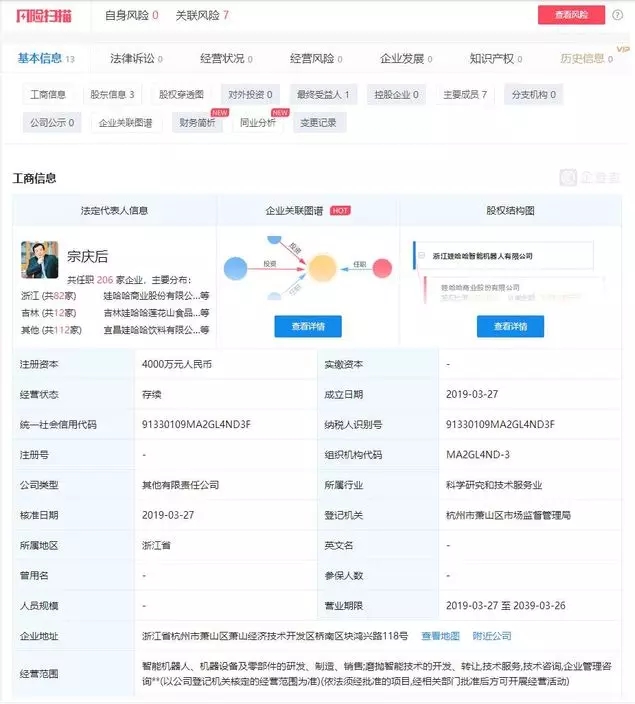Click 查看地图 link
Screen dimensions: 635x704
pyautogui.click(x=441, y=636)
